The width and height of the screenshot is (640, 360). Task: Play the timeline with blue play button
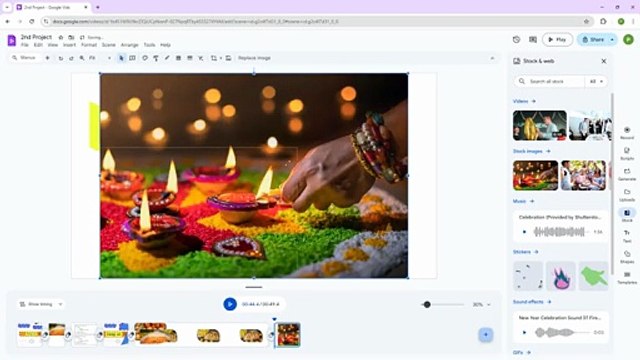(x=230, y=304)
